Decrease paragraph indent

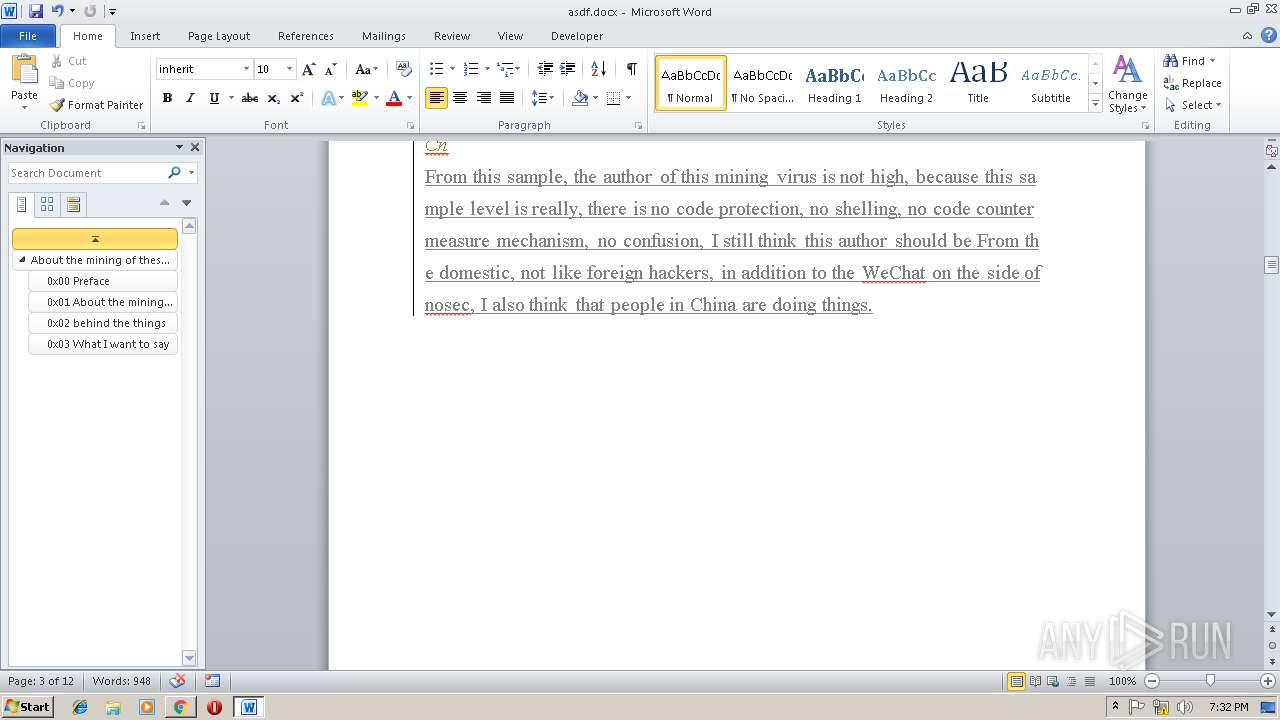pyautogui.click(x=545, y=69)
